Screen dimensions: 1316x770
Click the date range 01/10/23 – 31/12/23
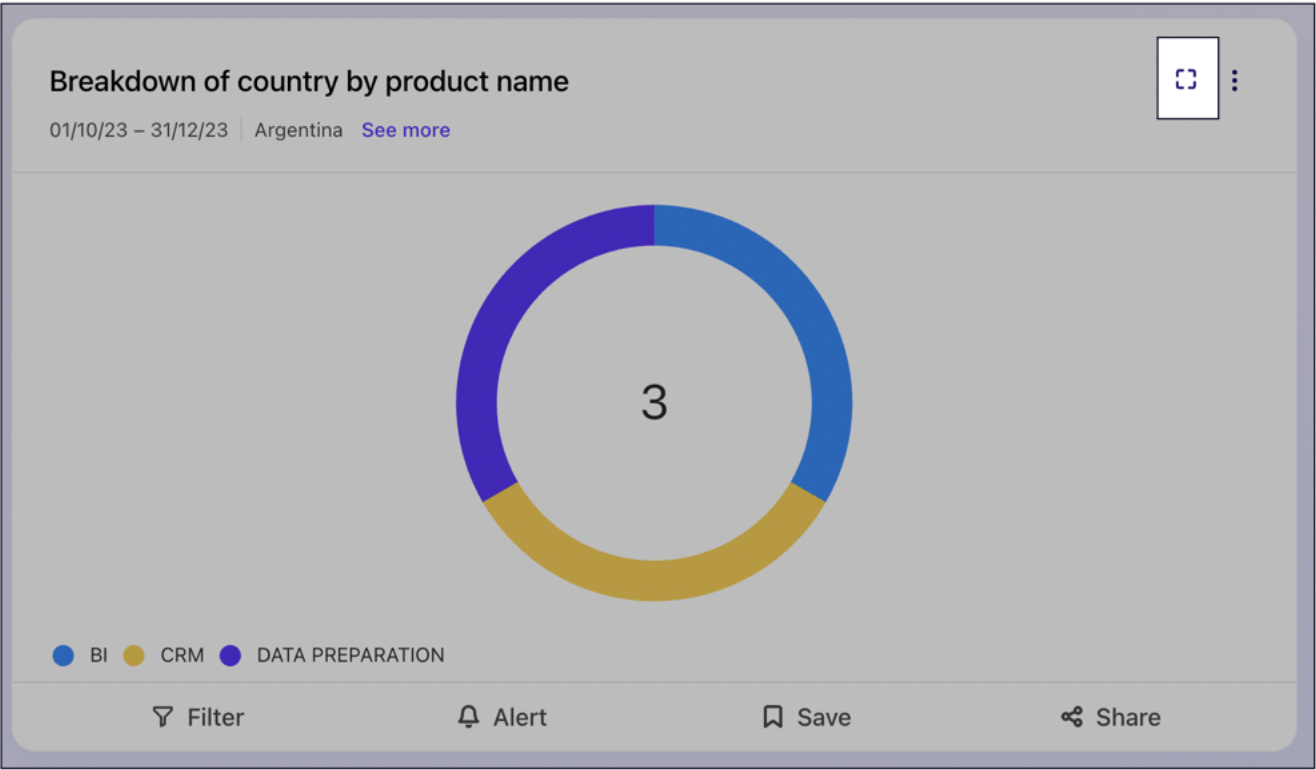tap(139, 130)
